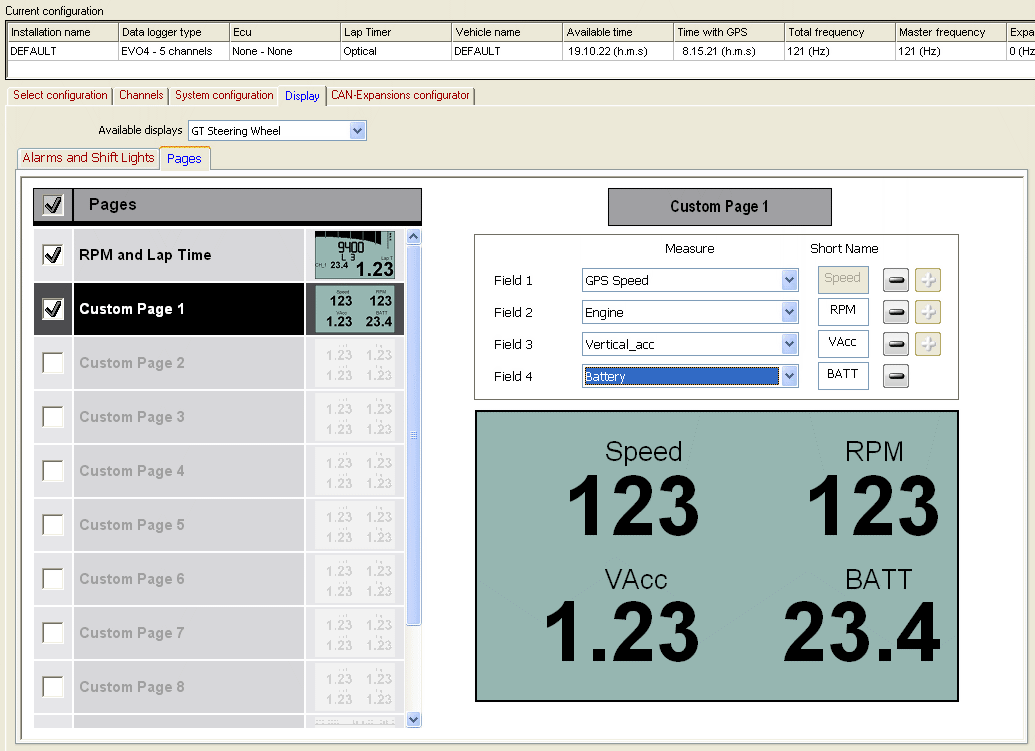
Task: Open Field 4 Battery measure dropdown
Action: coord(789,376)
